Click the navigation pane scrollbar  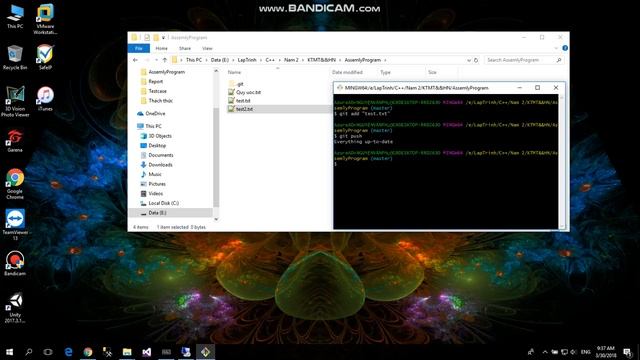coord(216,158)
